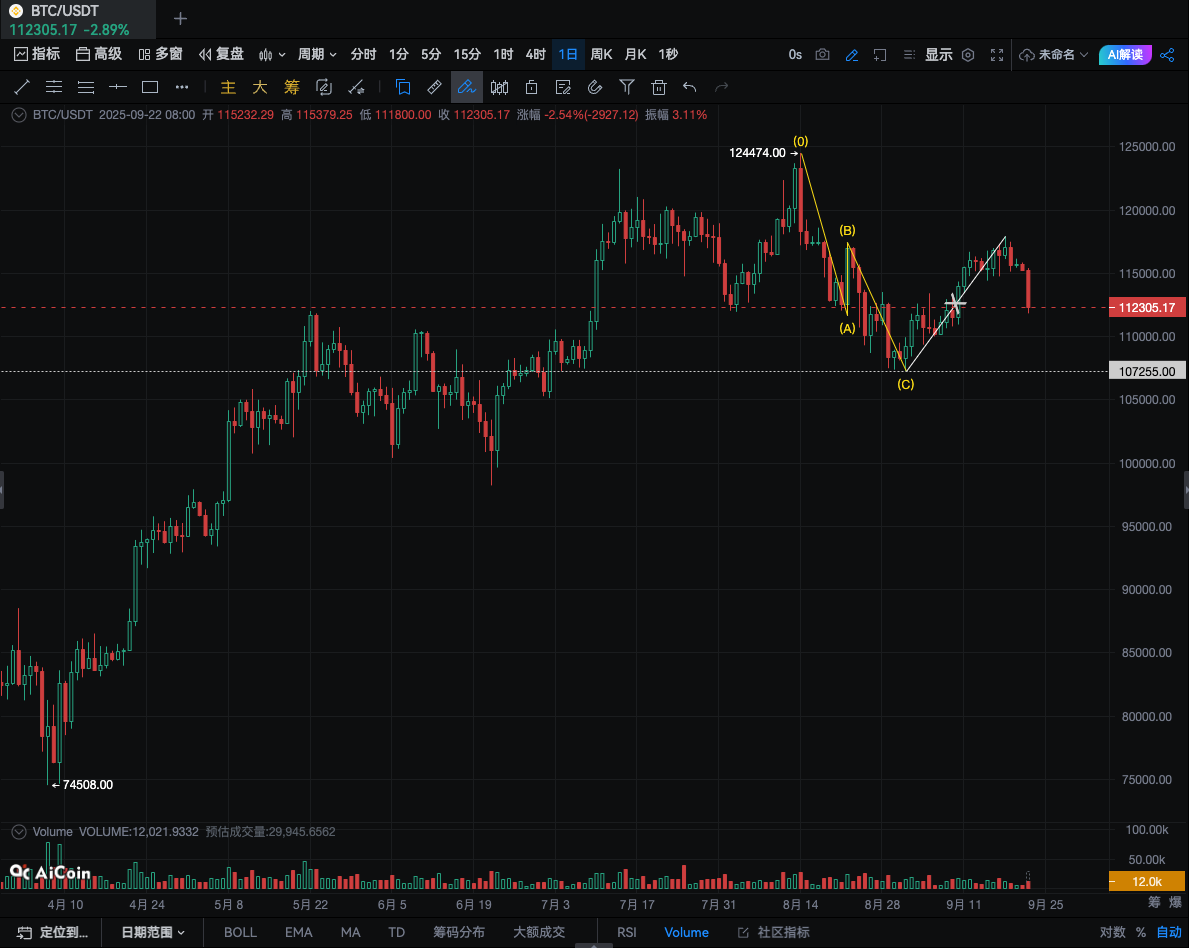Select the 1分 interval
Screen dimensions: 1189x948
click(399, 54)
